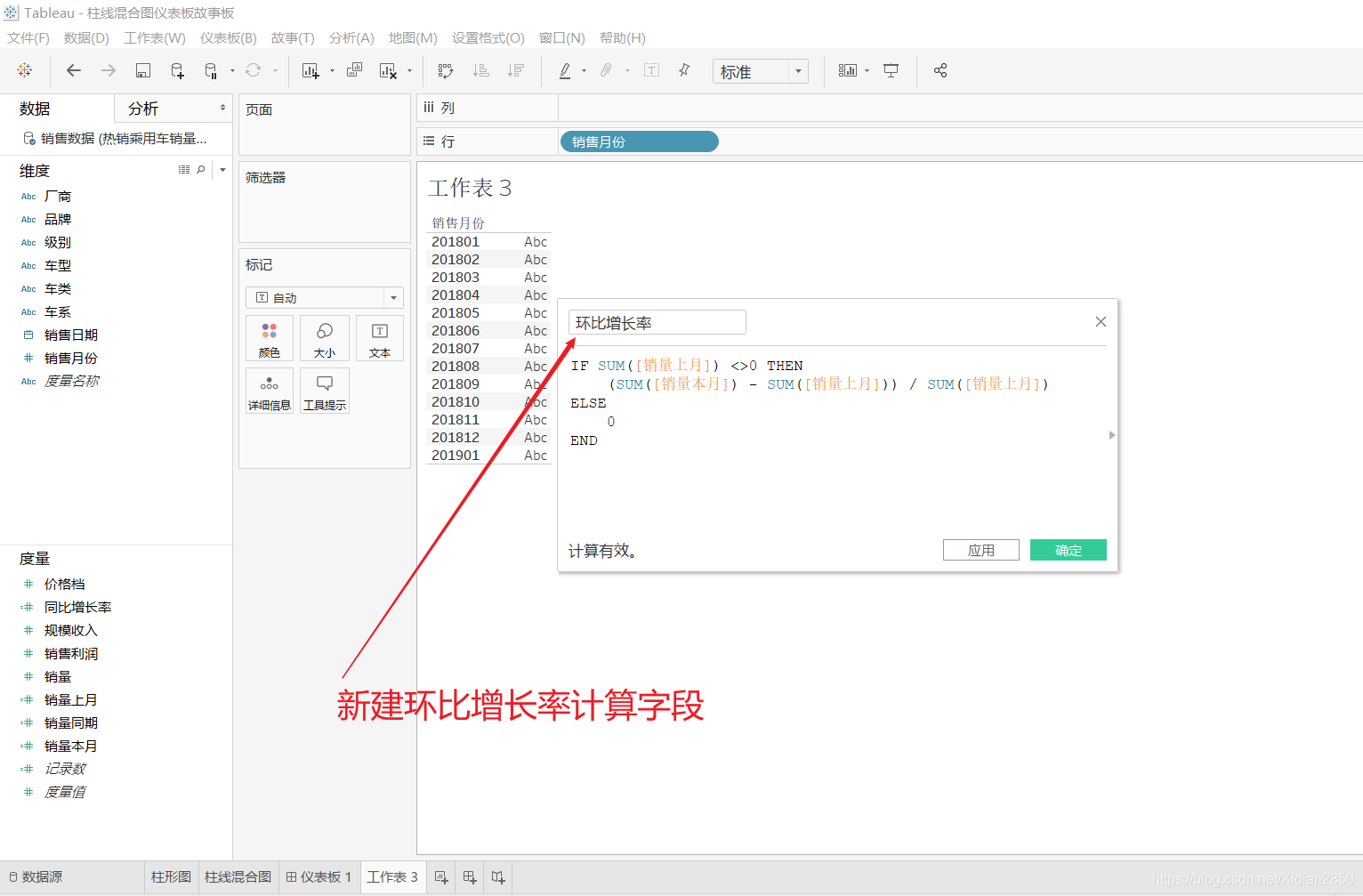This screenshot has height=896, width=1363.
Task: Open dropdown arrow beside highlight pen
Action: click(x=584, y=71)
